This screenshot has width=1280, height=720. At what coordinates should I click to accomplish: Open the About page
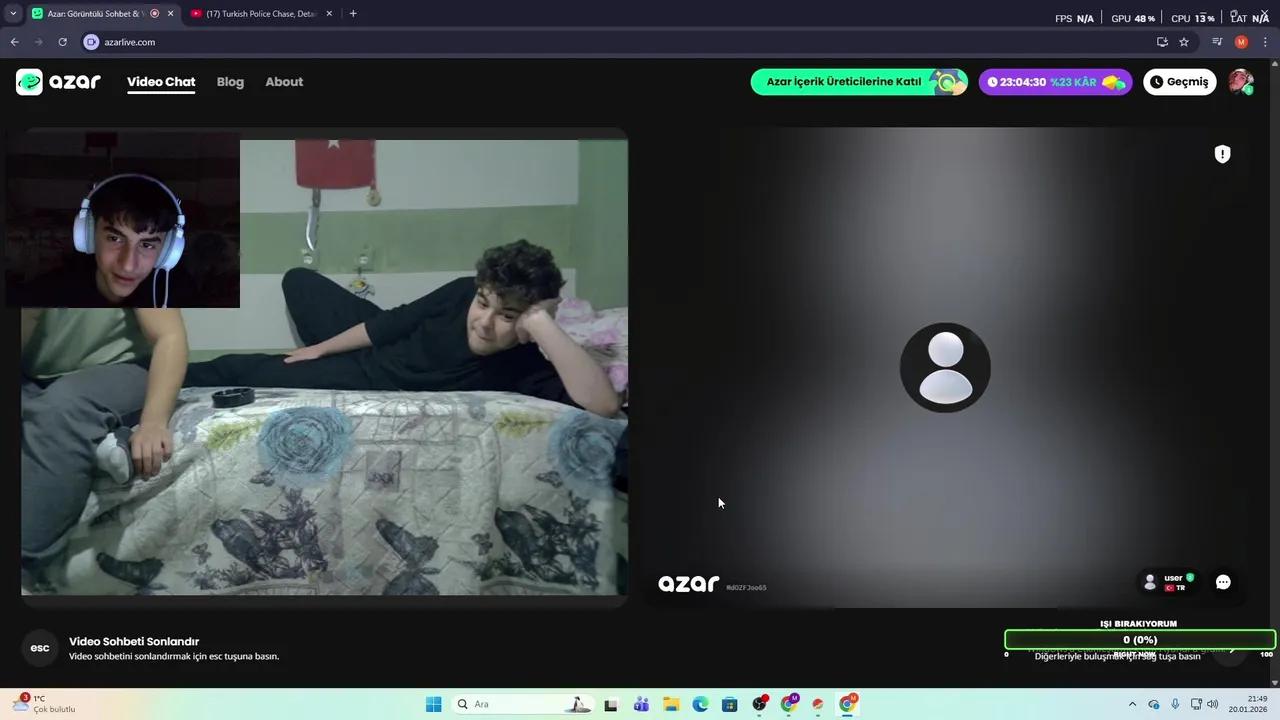284,82
